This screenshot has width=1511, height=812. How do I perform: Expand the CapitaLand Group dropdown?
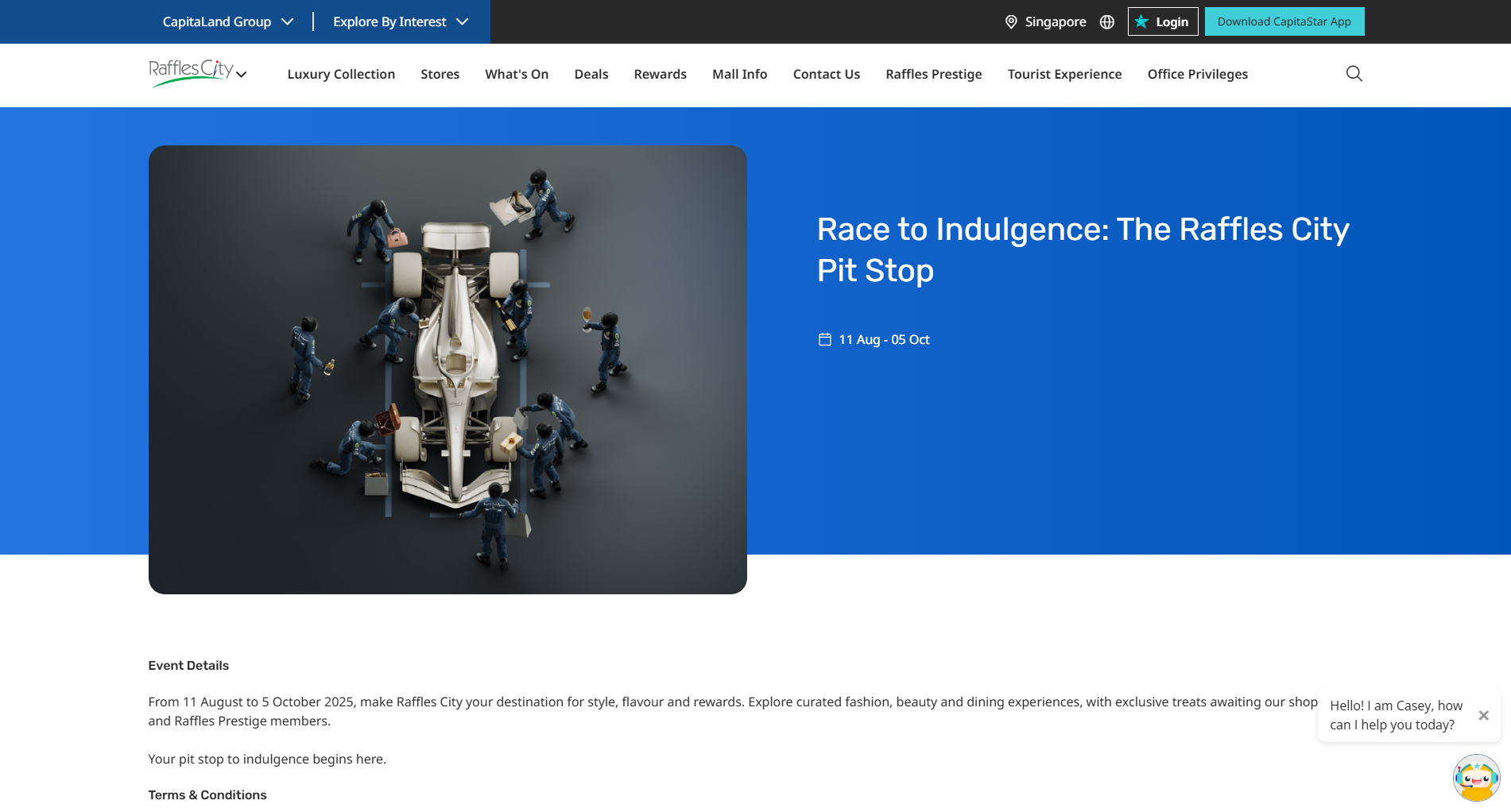(227, 21)
